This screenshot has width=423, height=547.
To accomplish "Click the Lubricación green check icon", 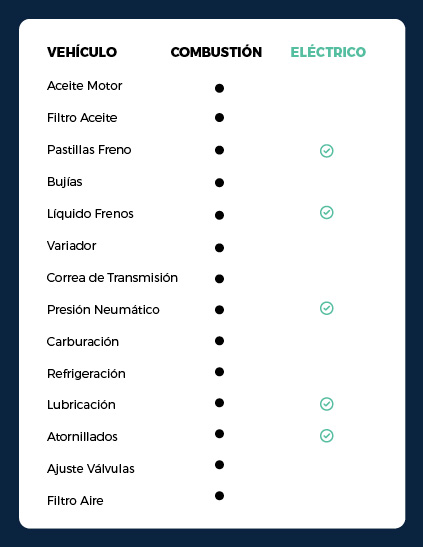I will click(x=326, y=404).
